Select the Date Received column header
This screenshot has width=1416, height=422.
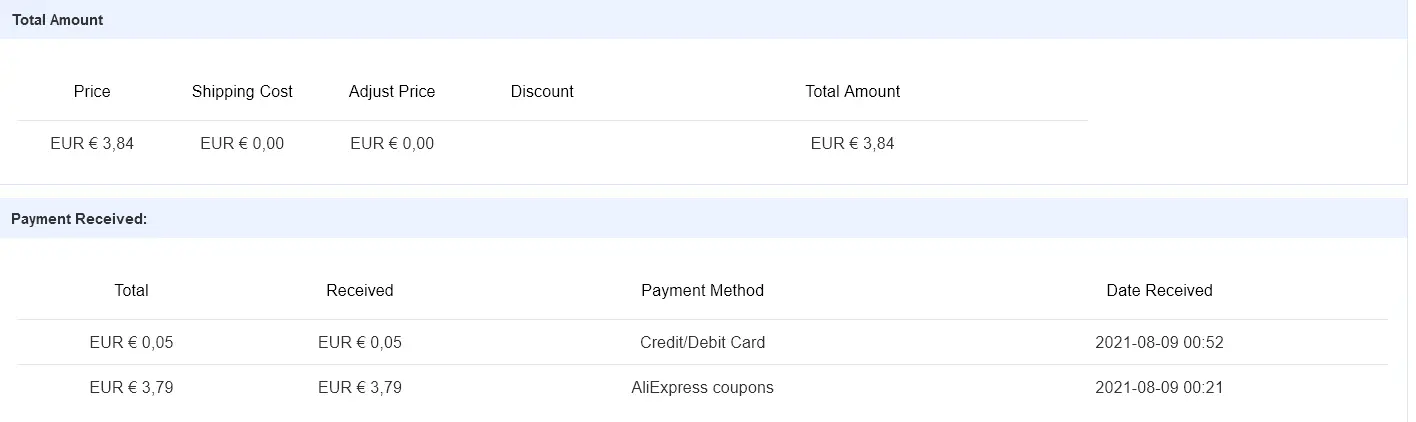(1160, 290)
